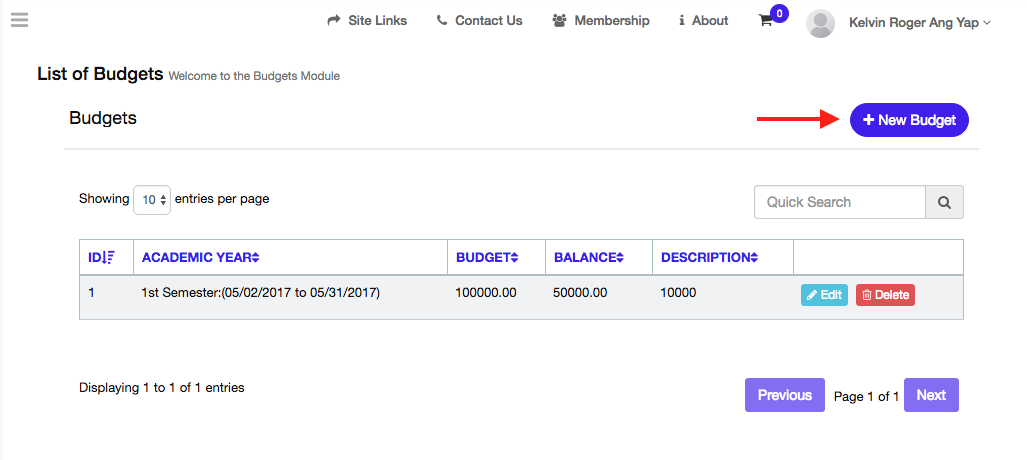Edit the 1st Semester budget row
This screenshot has width=1027, height=460.
tap(824, 295)
